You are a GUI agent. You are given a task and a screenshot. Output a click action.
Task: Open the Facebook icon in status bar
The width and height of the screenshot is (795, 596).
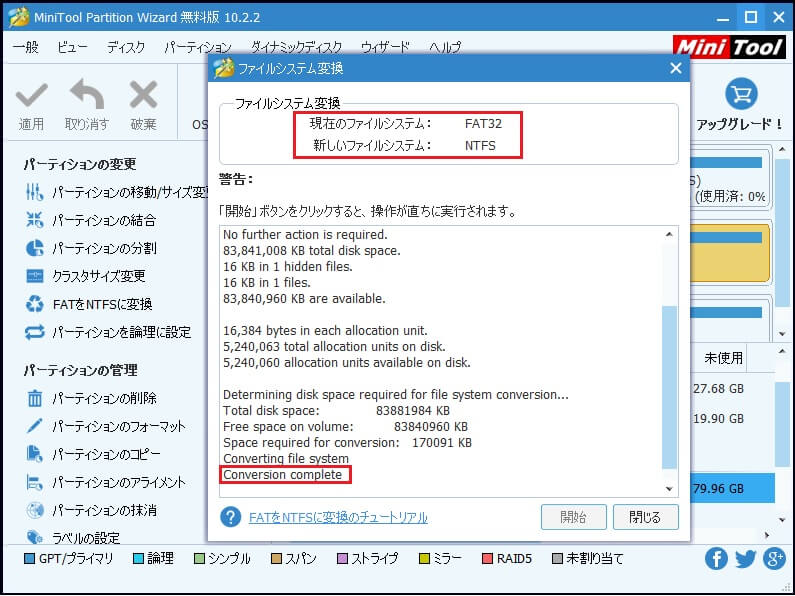(716, 558)
